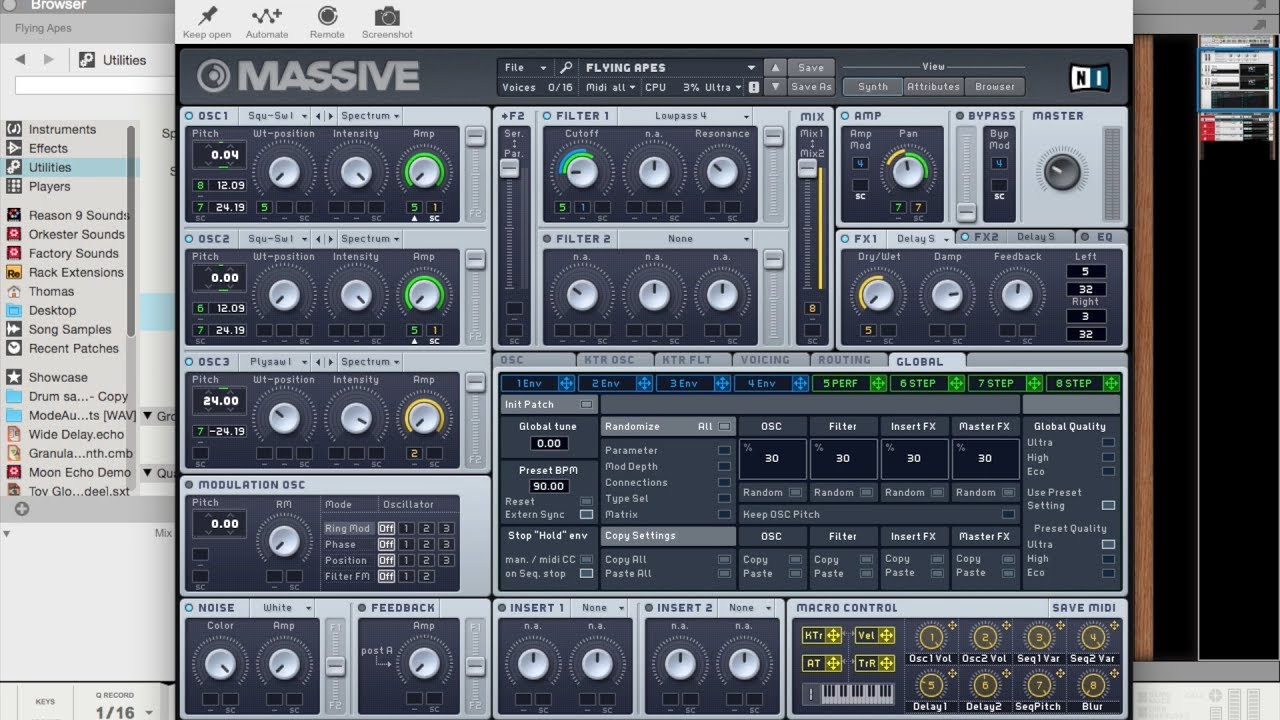This screenshot has height=720, width=1280.
Task: Add new browser location plus icon
Action: pos(22,509)
